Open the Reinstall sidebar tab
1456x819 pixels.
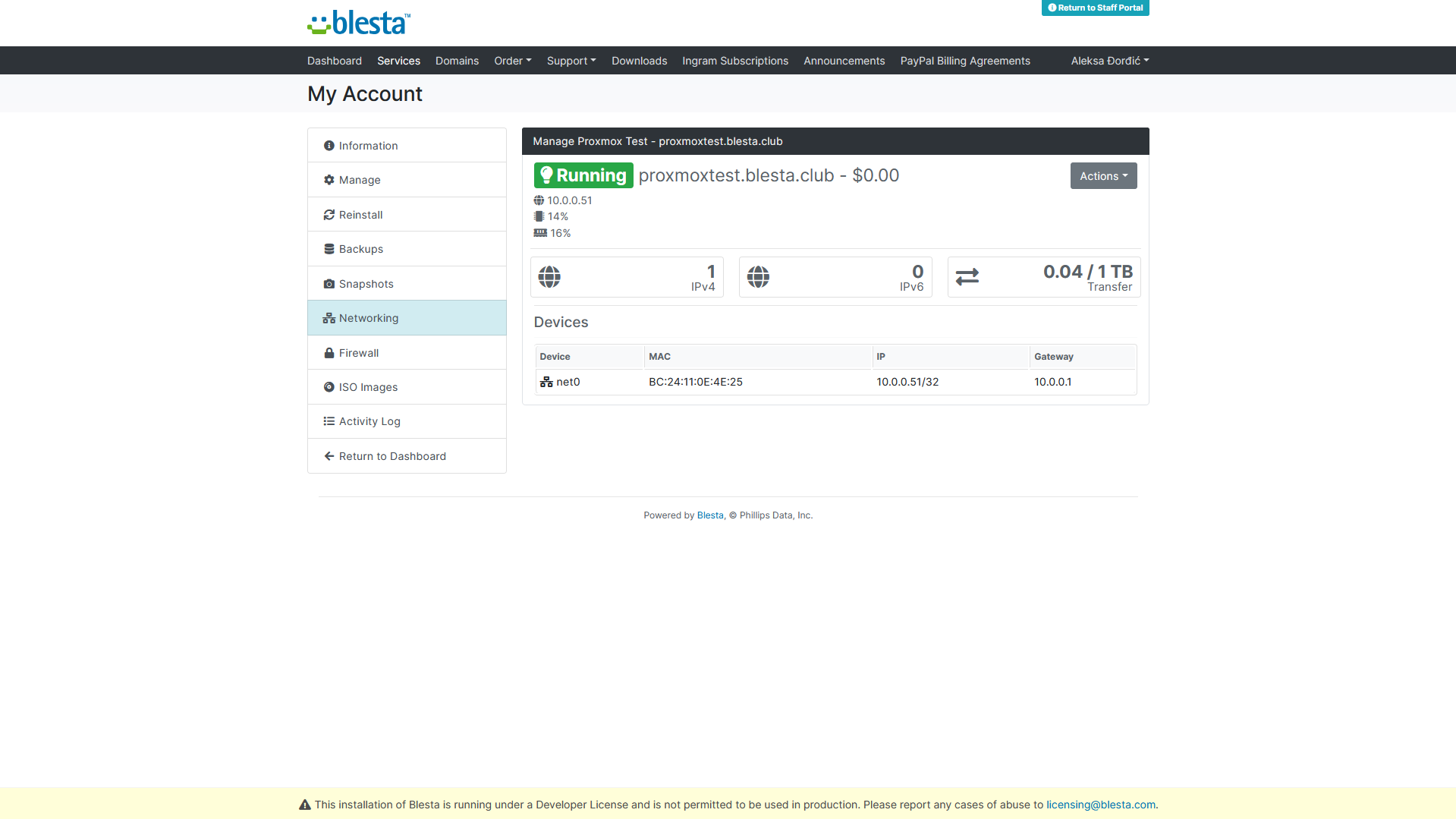(x=407, y=215)
